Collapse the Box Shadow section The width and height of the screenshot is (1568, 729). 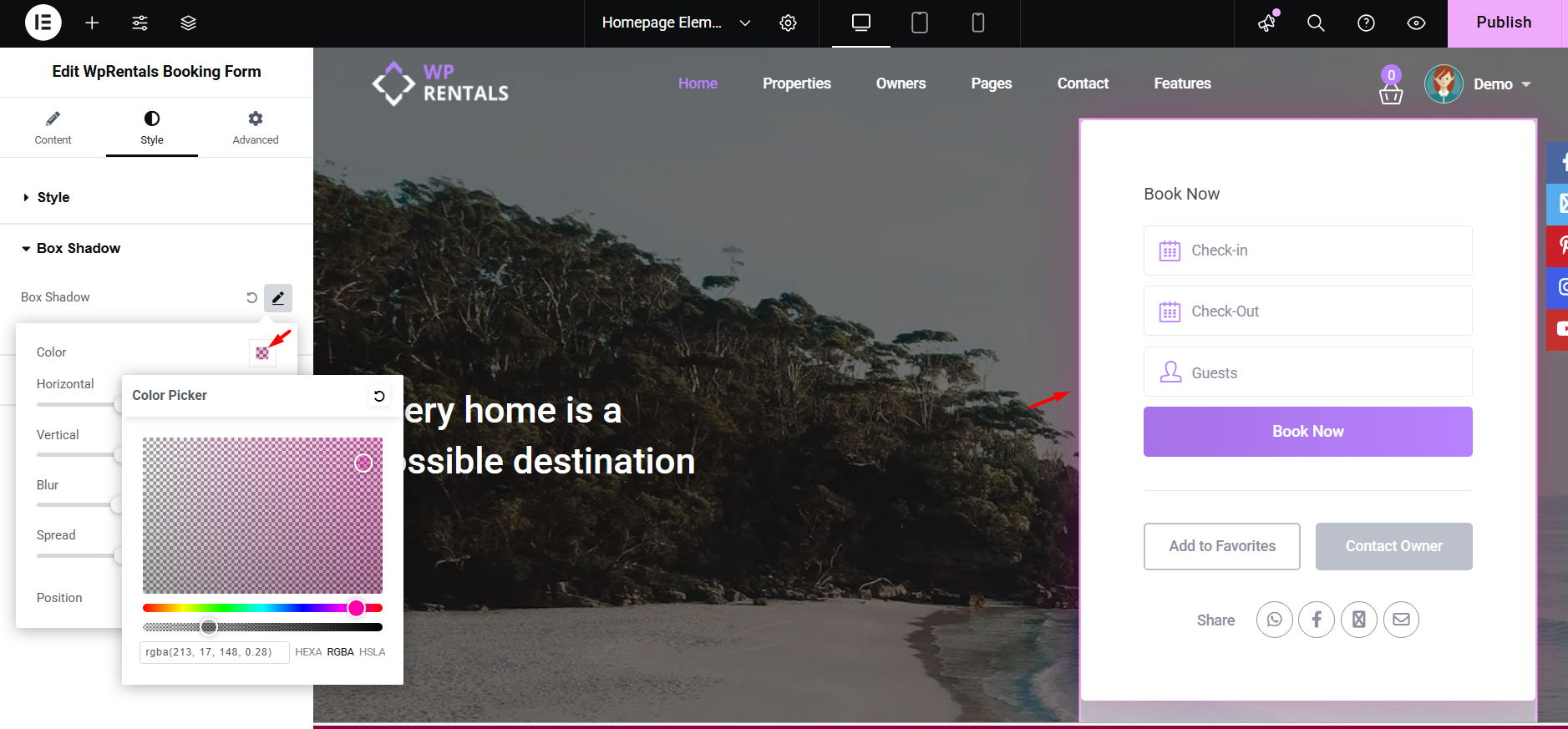coord(79,248)
